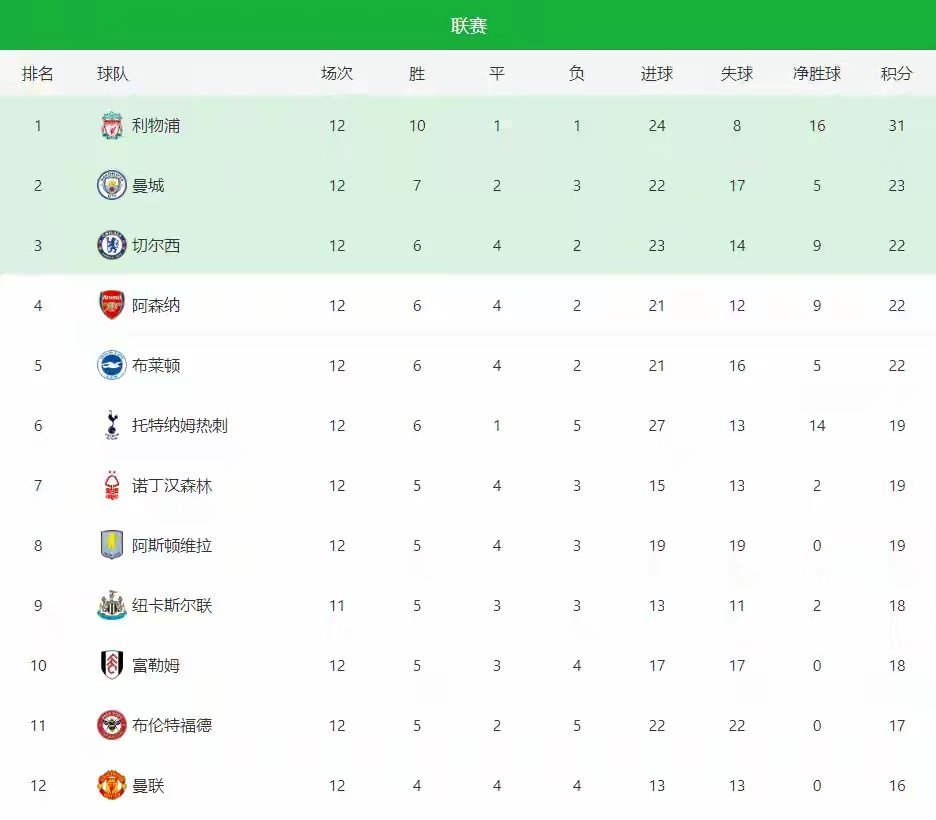Click the 排名 column header
Viewport: 936px width, 820px height.
pyautogui.click(x=38, y=74)
